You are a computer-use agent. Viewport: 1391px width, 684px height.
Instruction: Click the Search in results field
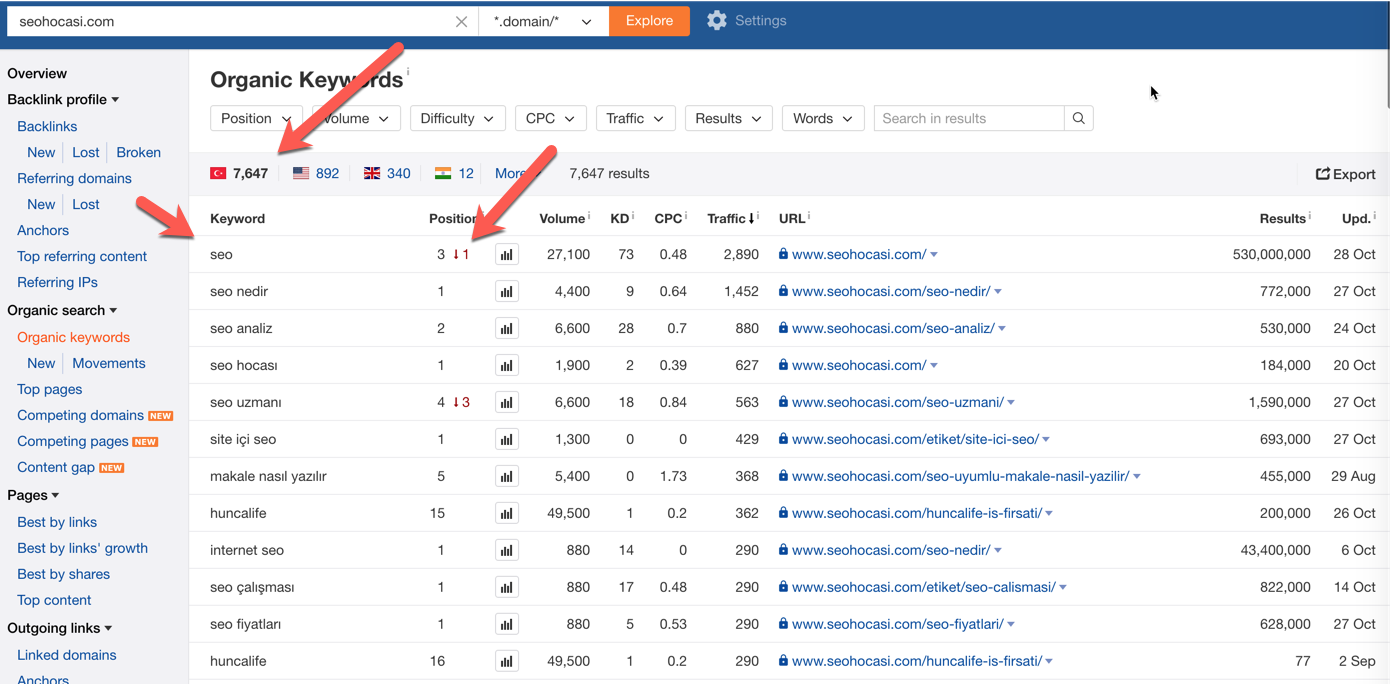coord(968,119)
